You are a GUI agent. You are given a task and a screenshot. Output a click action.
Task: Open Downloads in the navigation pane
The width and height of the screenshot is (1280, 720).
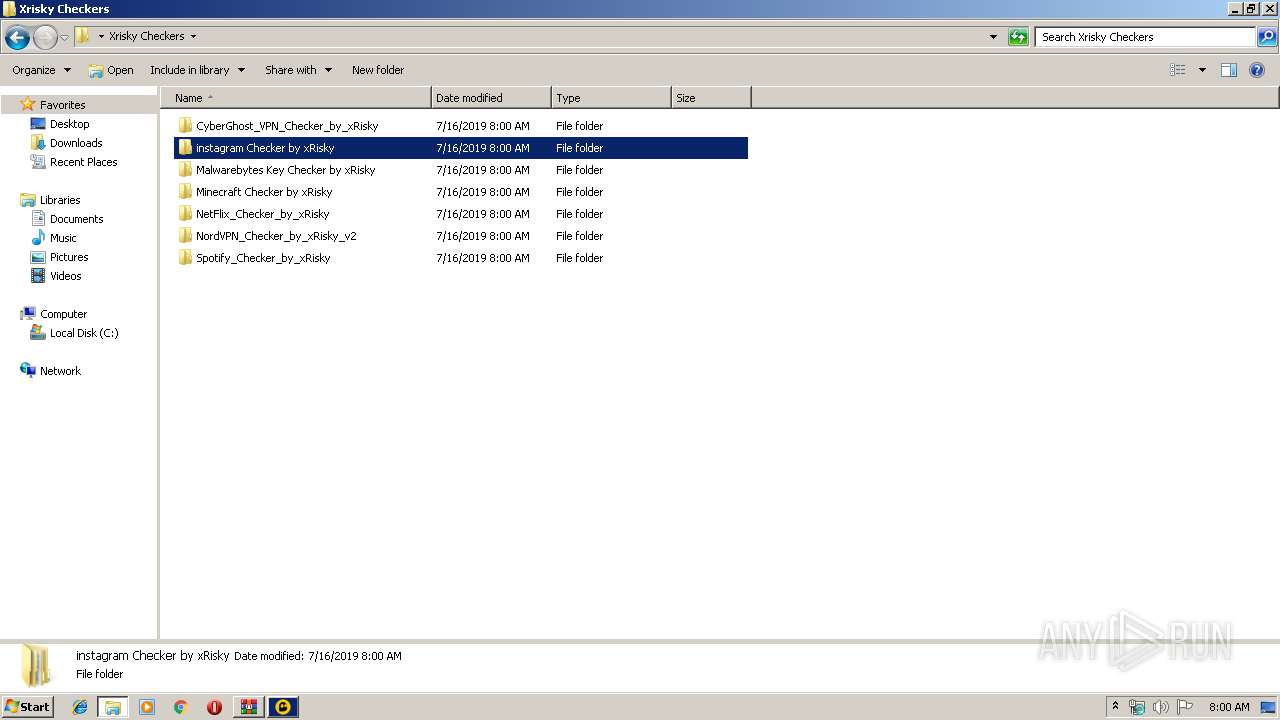click(x=76, y=143)
